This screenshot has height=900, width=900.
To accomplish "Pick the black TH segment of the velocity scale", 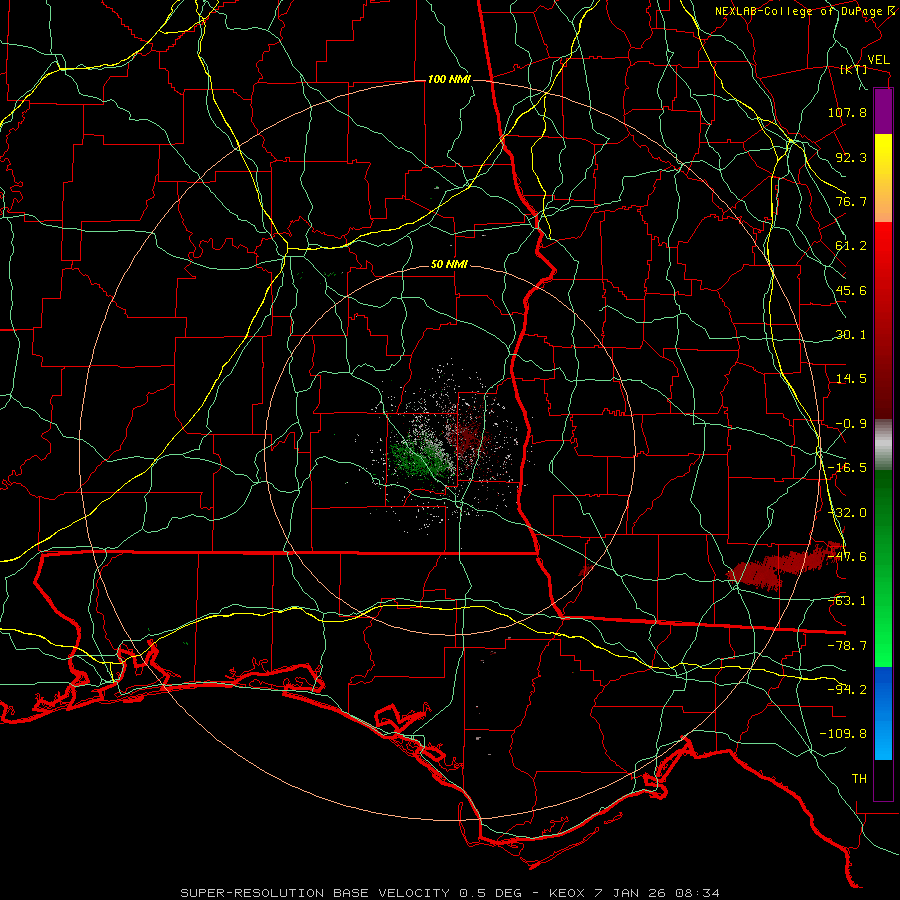I will [x=883, y=780].
